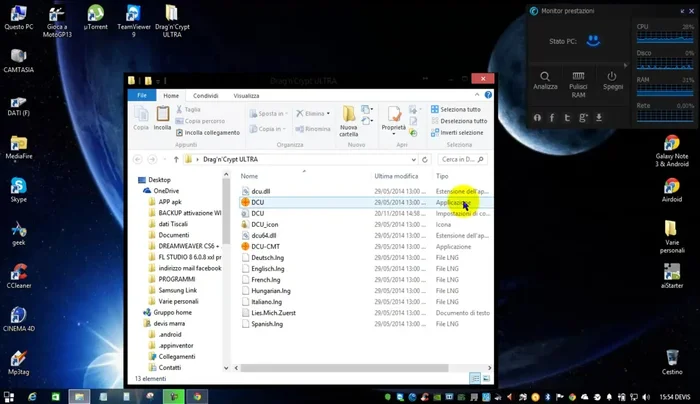Click Incolla collegamento button
This screenshot has width=700, height=404.
point(208,133)
